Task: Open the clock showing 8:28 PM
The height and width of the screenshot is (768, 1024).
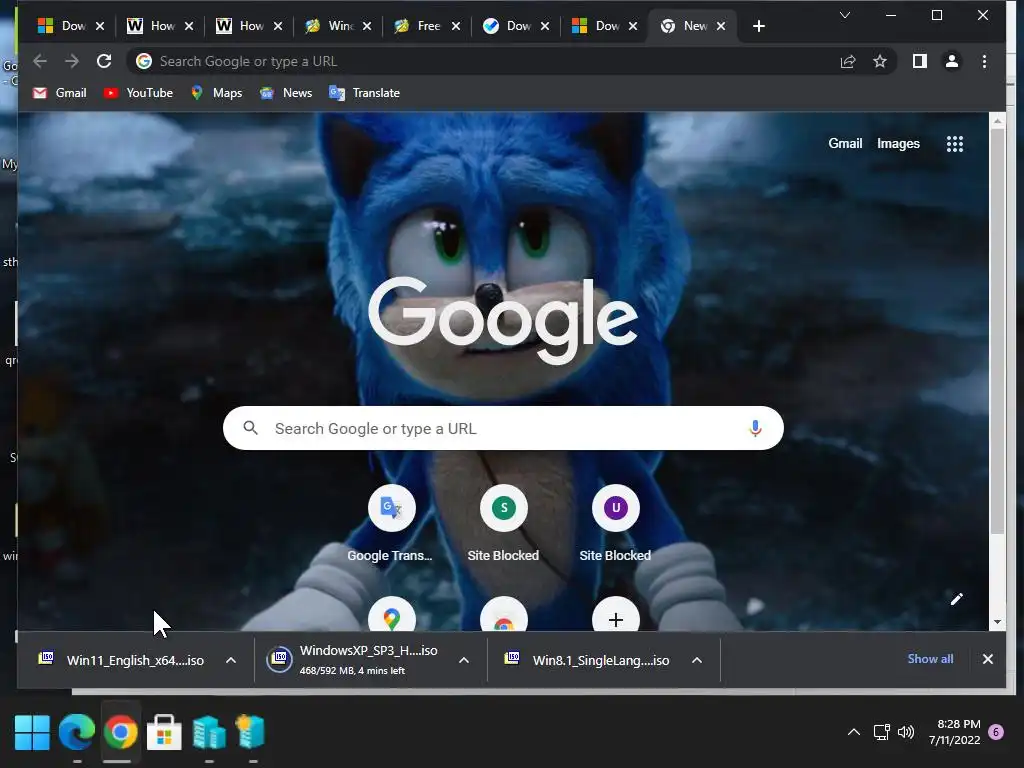Action: pos(954,732)
